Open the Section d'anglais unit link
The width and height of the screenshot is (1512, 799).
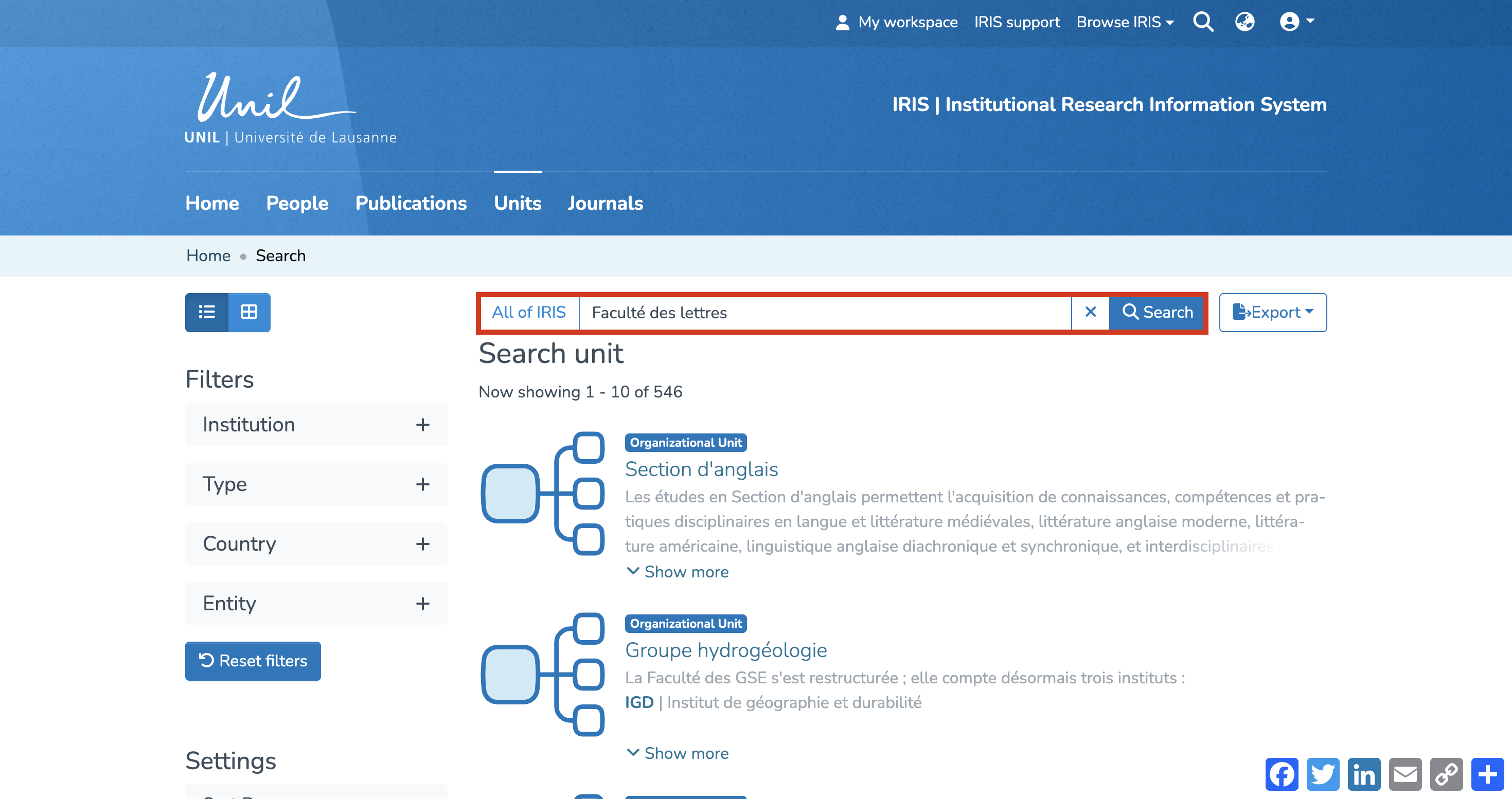point(701,469)
